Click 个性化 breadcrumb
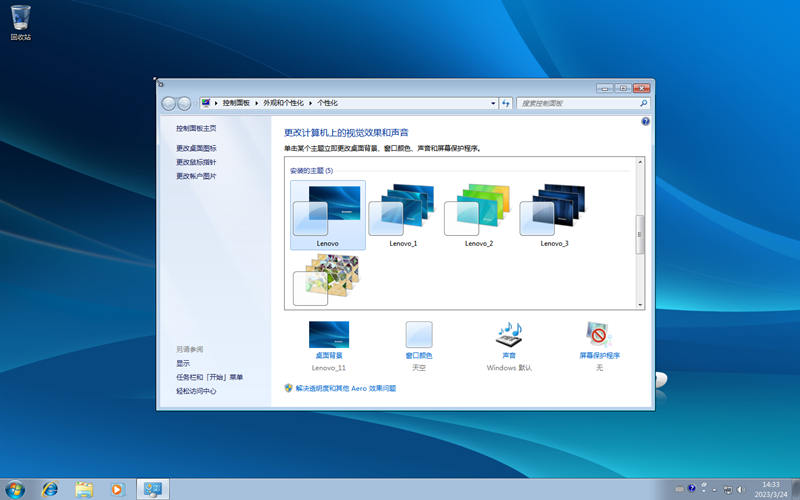Screen dimensions: 800x500 [x=327, y=103]
